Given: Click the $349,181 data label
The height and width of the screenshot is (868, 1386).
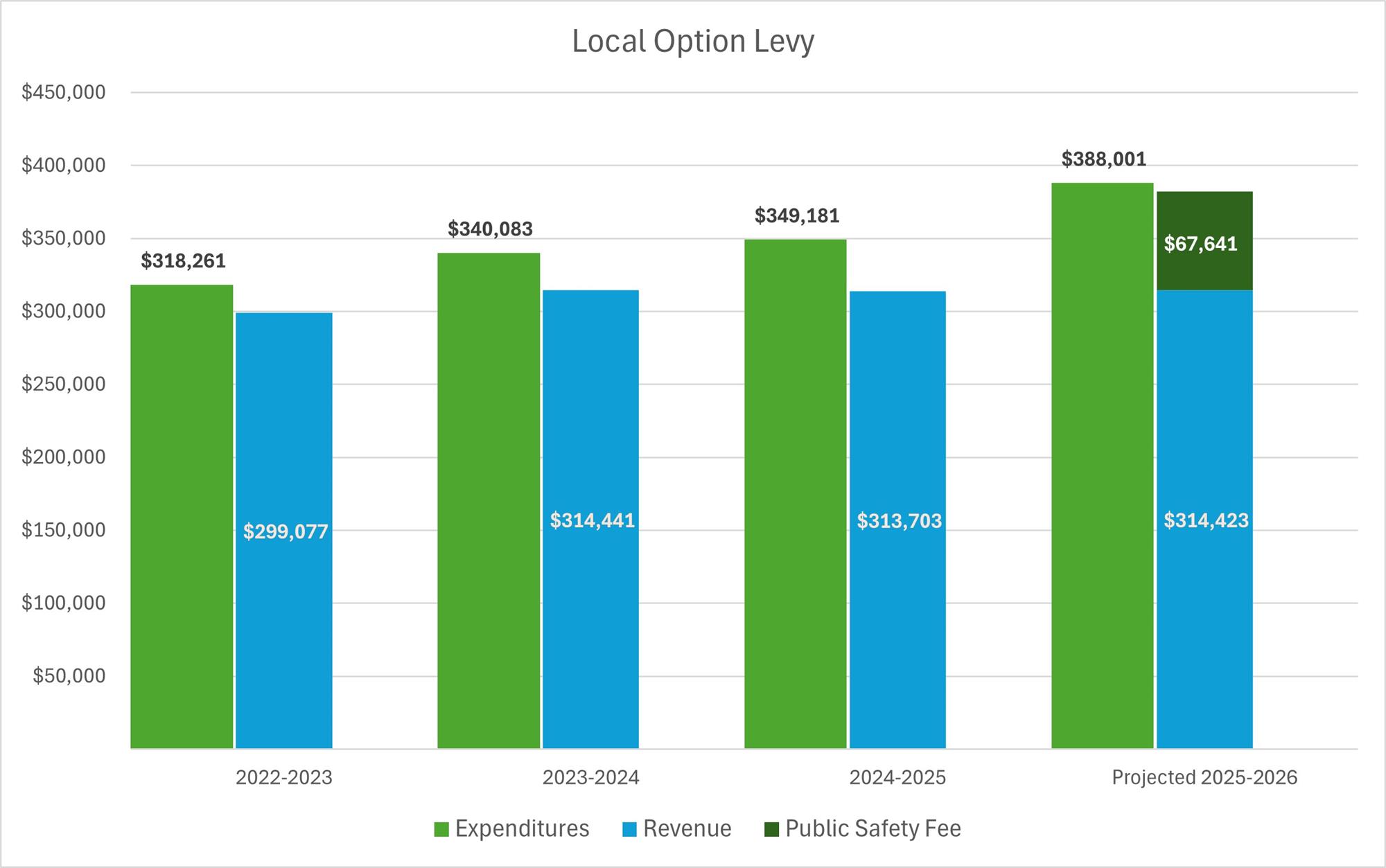Looking at the screenshot, I should click(797, 216).
